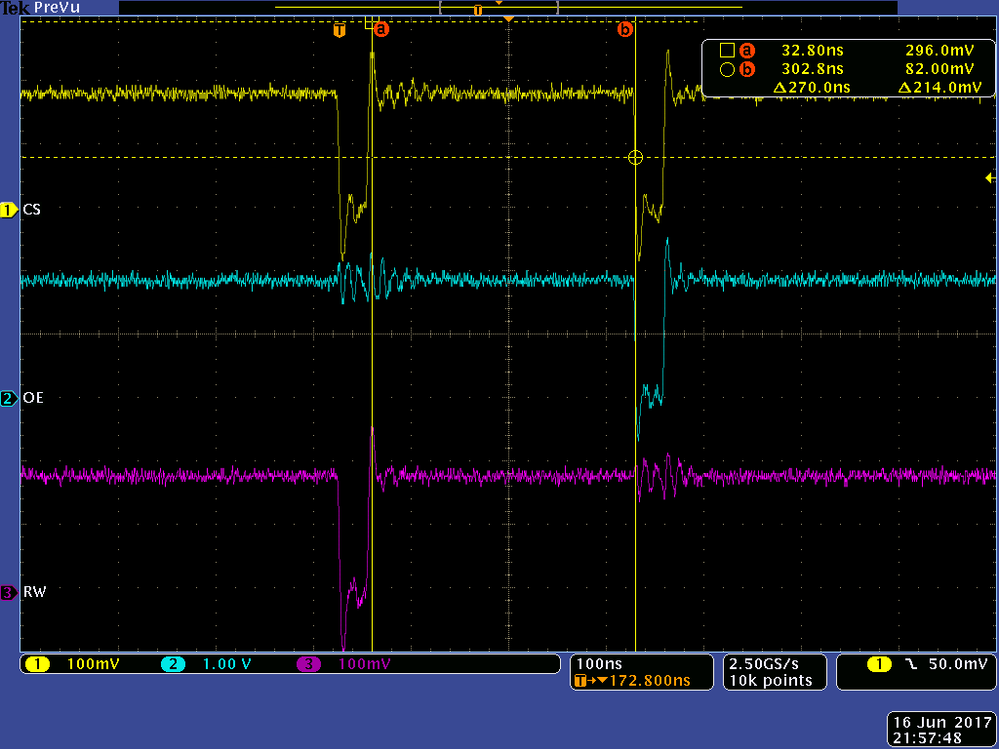The width and height of the screenshot is (999, 749).
Task: Click the 50.0mV trigger level readout
Action: tap(958, 664)
